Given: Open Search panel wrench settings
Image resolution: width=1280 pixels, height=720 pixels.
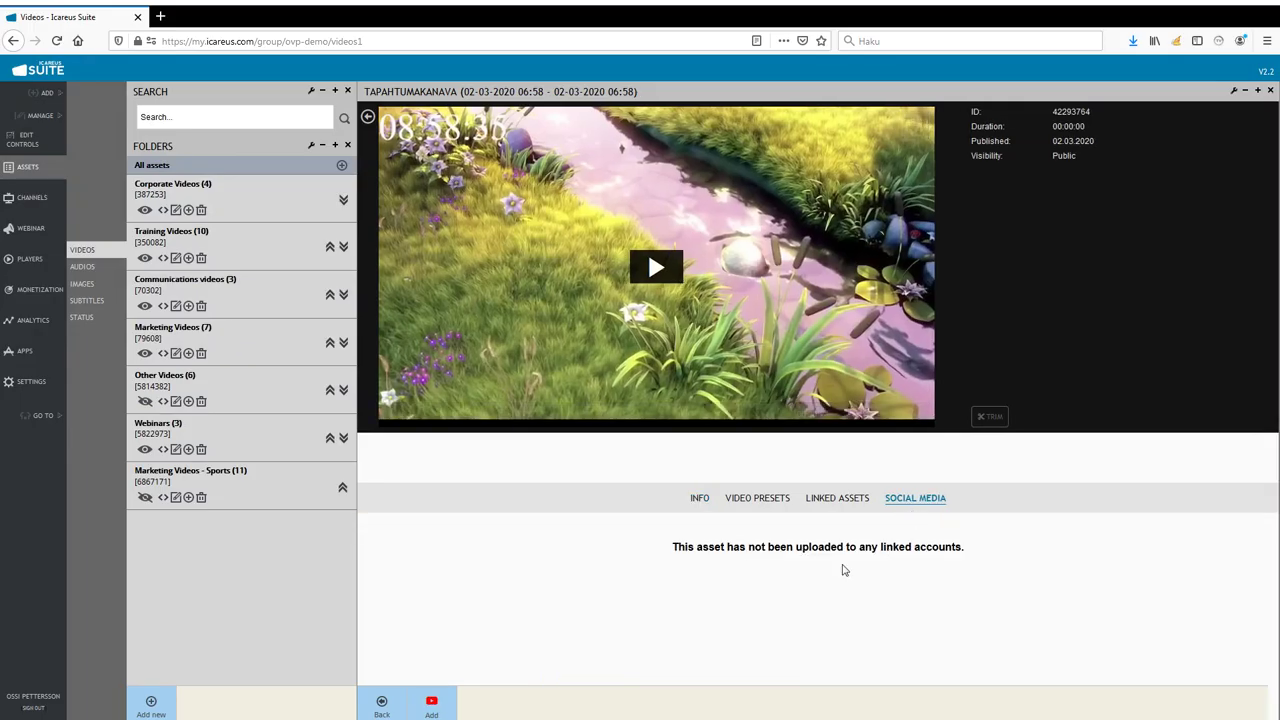Looking at the screenshot, I should 311,91.
